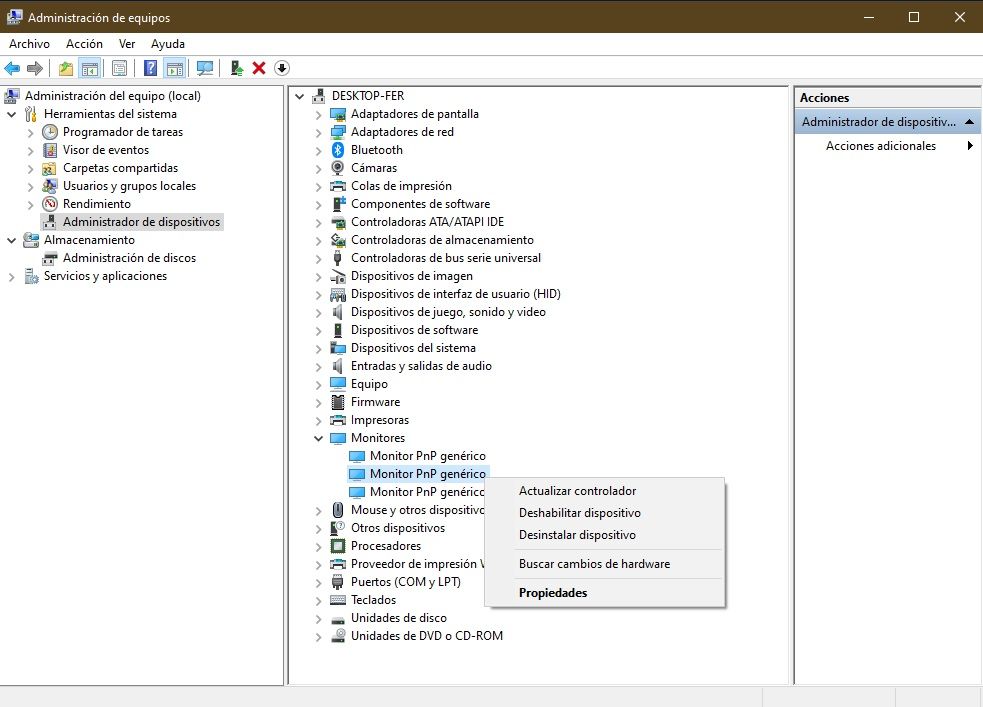Click the Firmware category icon
Screen dimensions: 983x707
(338, 402)
